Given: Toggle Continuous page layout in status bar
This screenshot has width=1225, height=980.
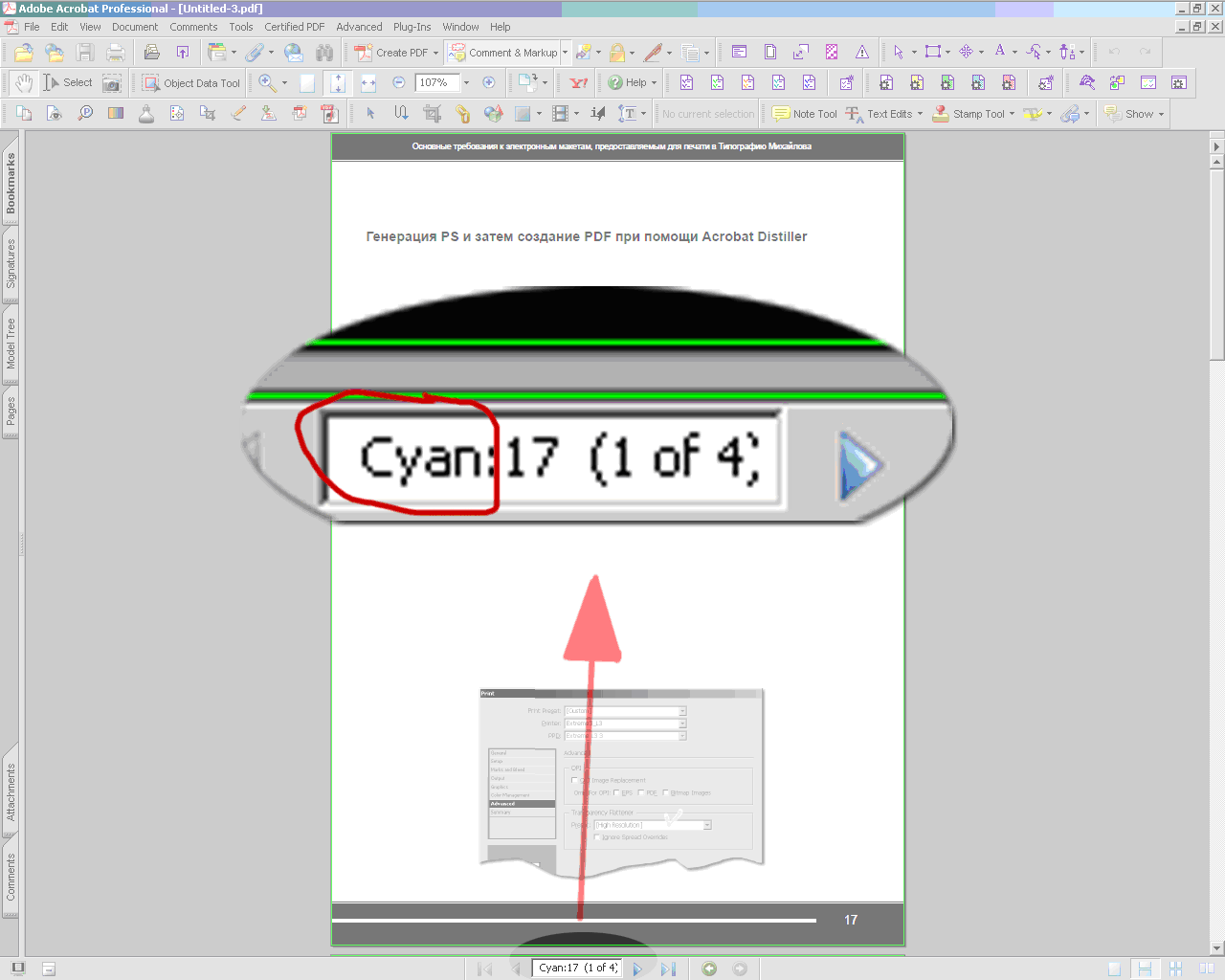Looking at the screenshot, I should [1145, 969].
